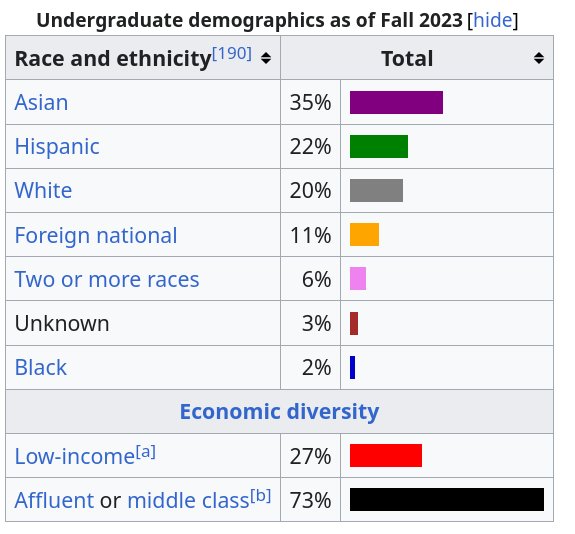Open the Asian link

(41, 102)
